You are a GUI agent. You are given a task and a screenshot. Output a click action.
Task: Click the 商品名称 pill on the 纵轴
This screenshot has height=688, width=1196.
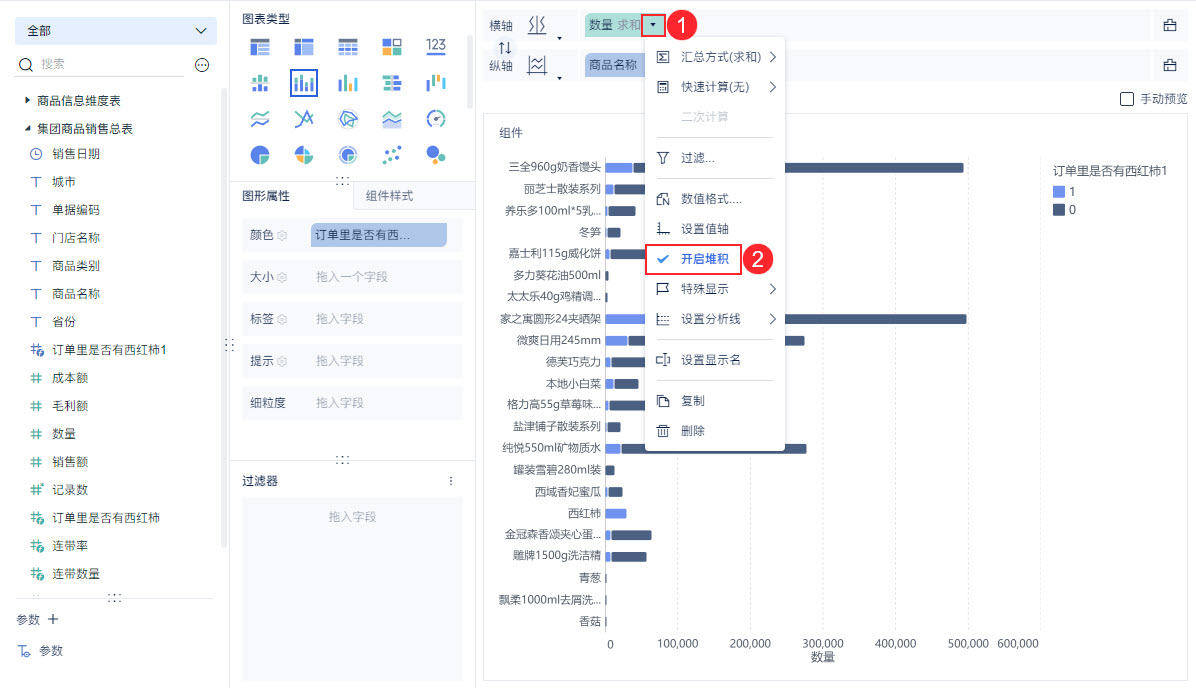[x=614, y=65]
